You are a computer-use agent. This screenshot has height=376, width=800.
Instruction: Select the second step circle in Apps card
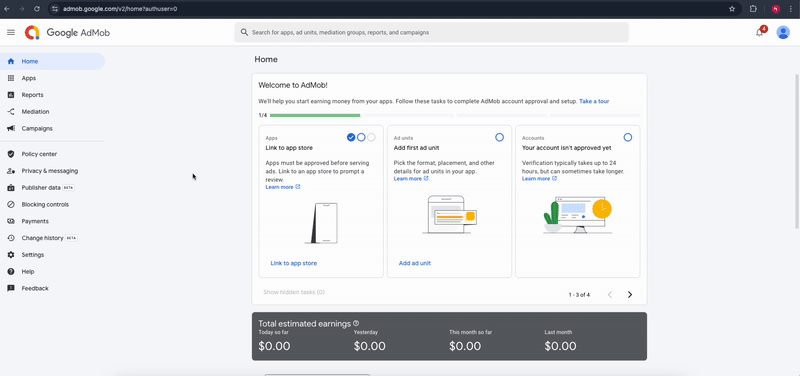click(361, 137)
